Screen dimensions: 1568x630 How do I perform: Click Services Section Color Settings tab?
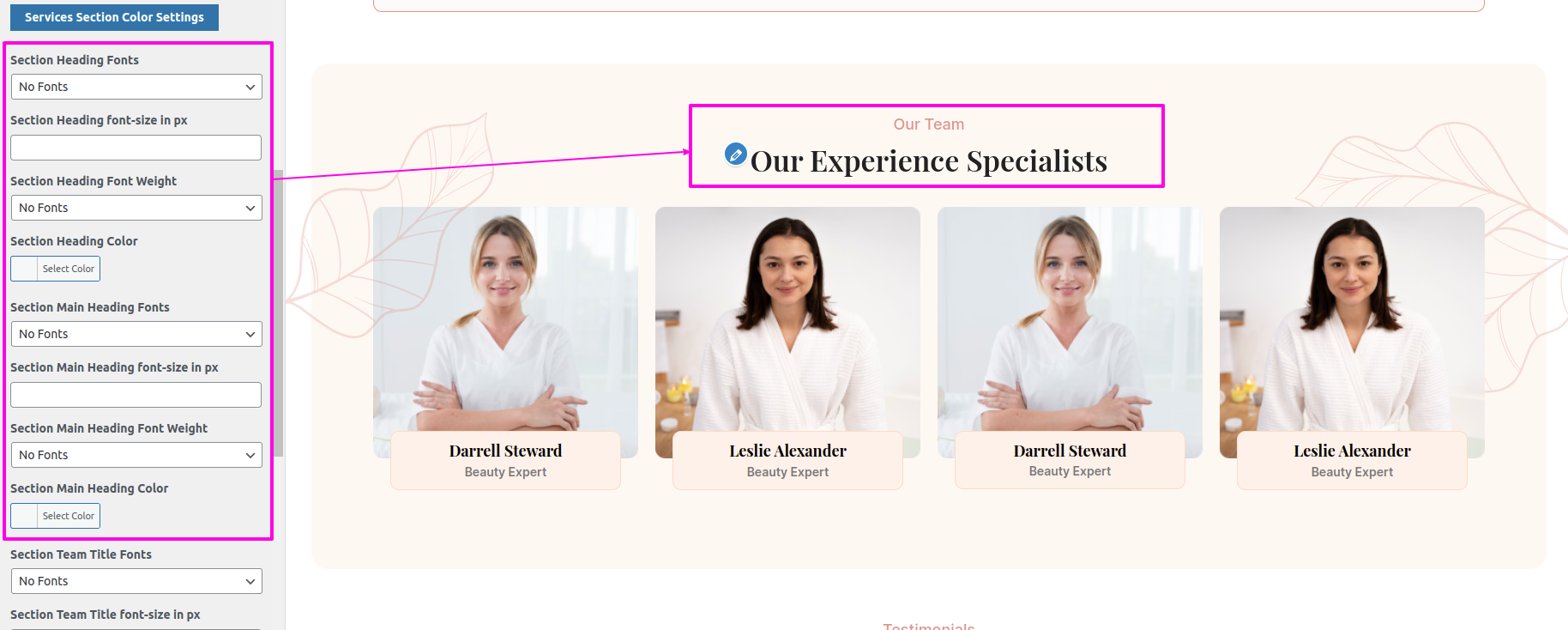tap(114, 17)
